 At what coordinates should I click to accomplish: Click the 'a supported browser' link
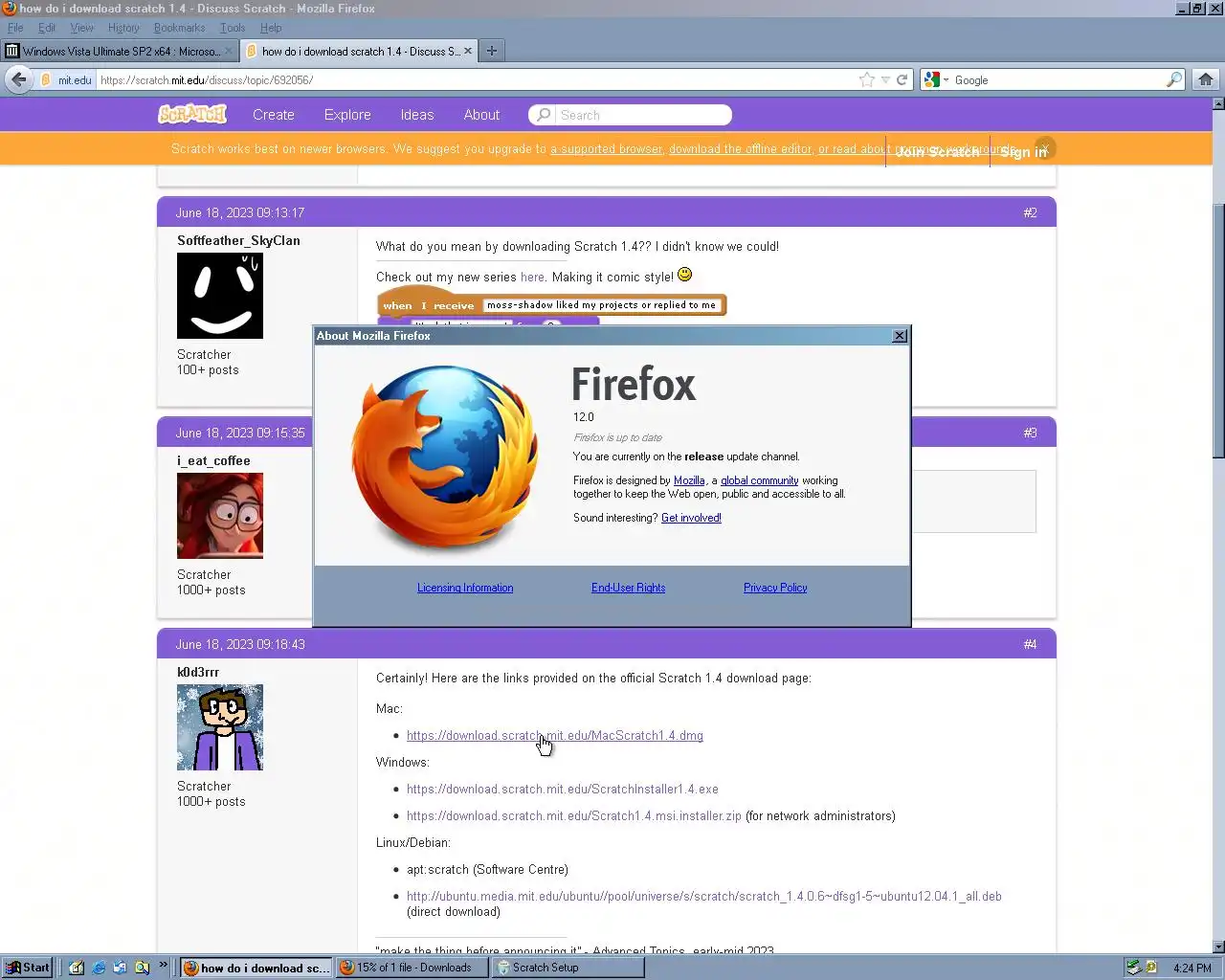pos(606,148)
